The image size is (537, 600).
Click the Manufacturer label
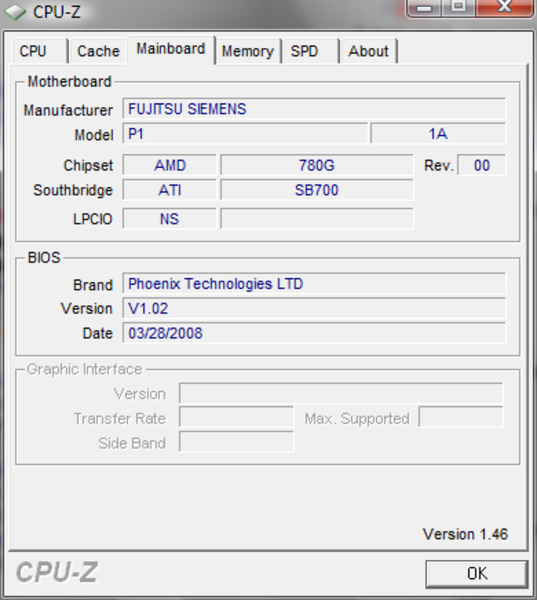click(x=68, y=110)
